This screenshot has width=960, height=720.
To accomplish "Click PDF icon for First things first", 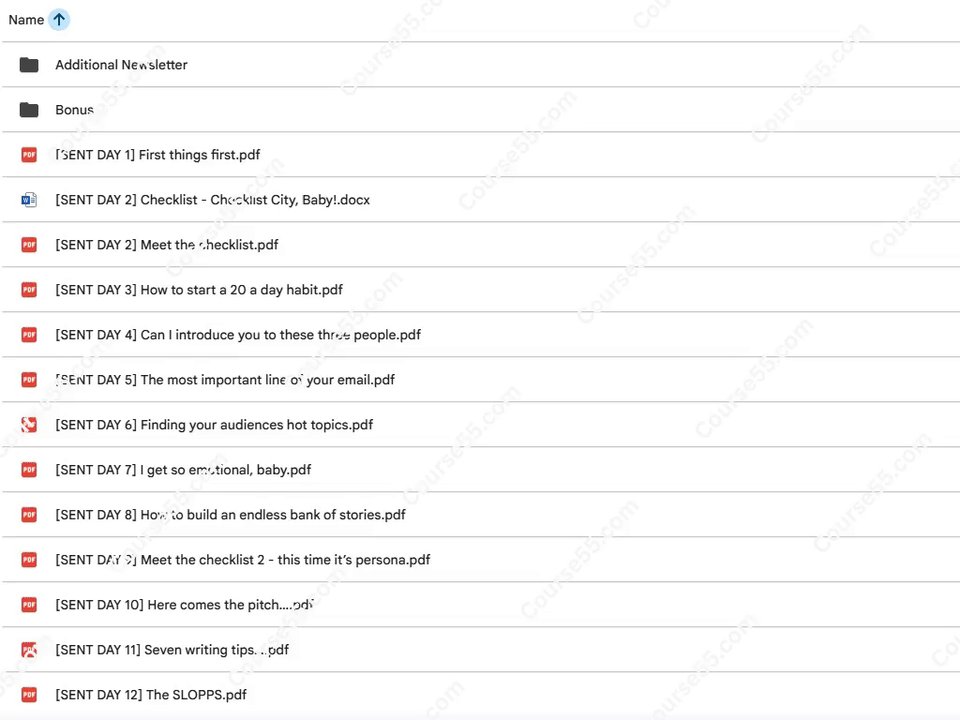I will pyautogui.click(x=29, y=154).
